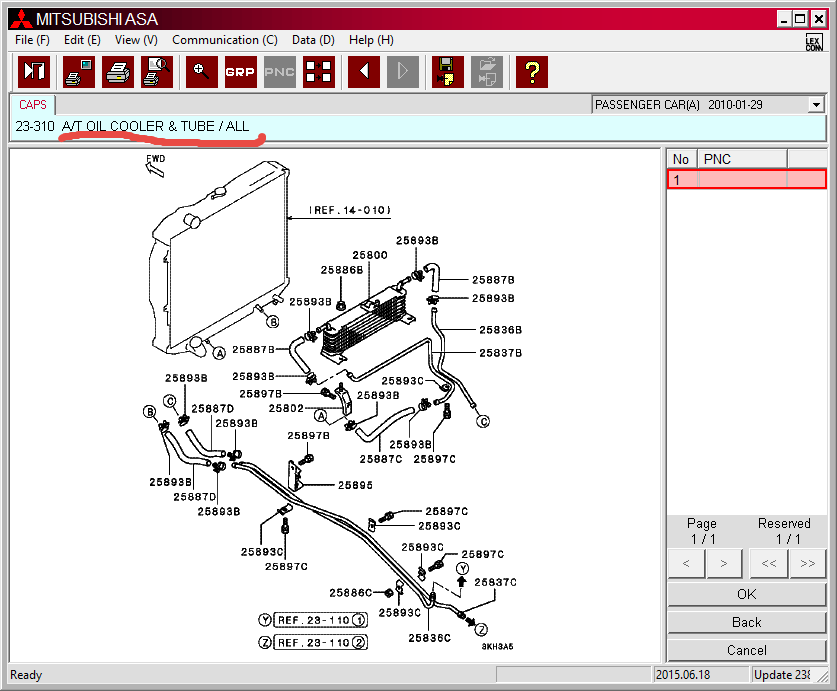Click the exit door toolbar icon

tap(35, 72)
